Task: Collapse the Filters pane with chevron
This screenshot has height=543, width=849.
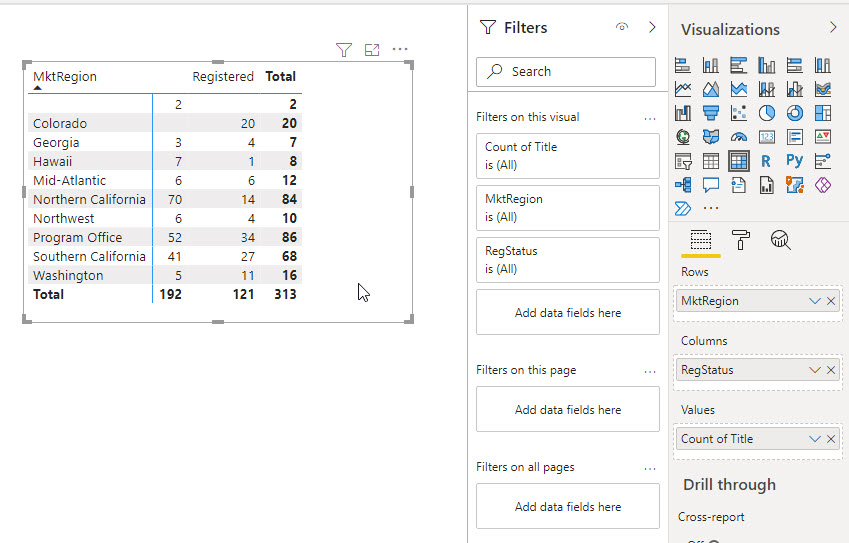Action: pyautogui.click(x=652, y=27)
